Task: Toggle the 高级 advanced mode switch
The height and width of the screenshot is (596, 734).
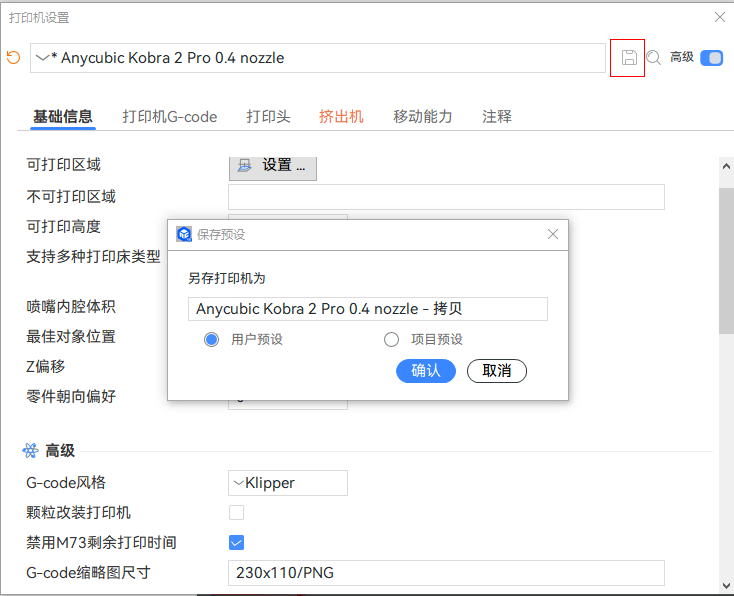Action: pyautogui.click(x=712, y=58)
